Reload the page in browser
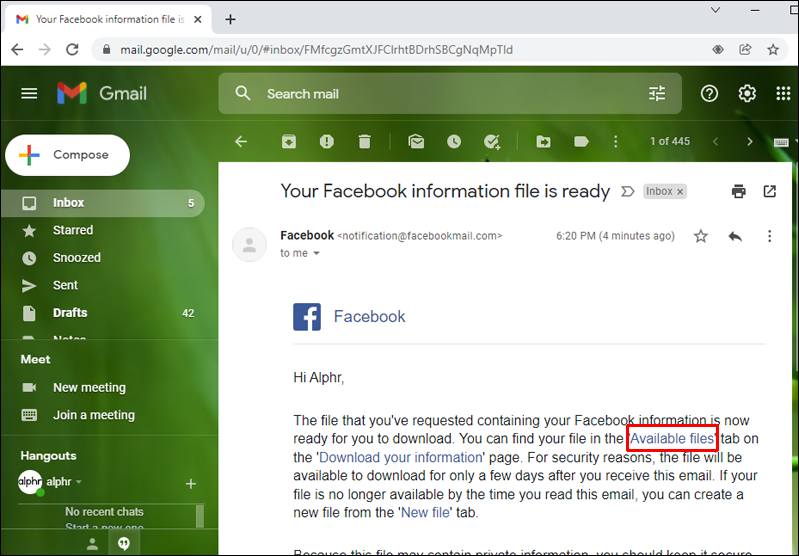The image size is (799, 556). (72, 49)
